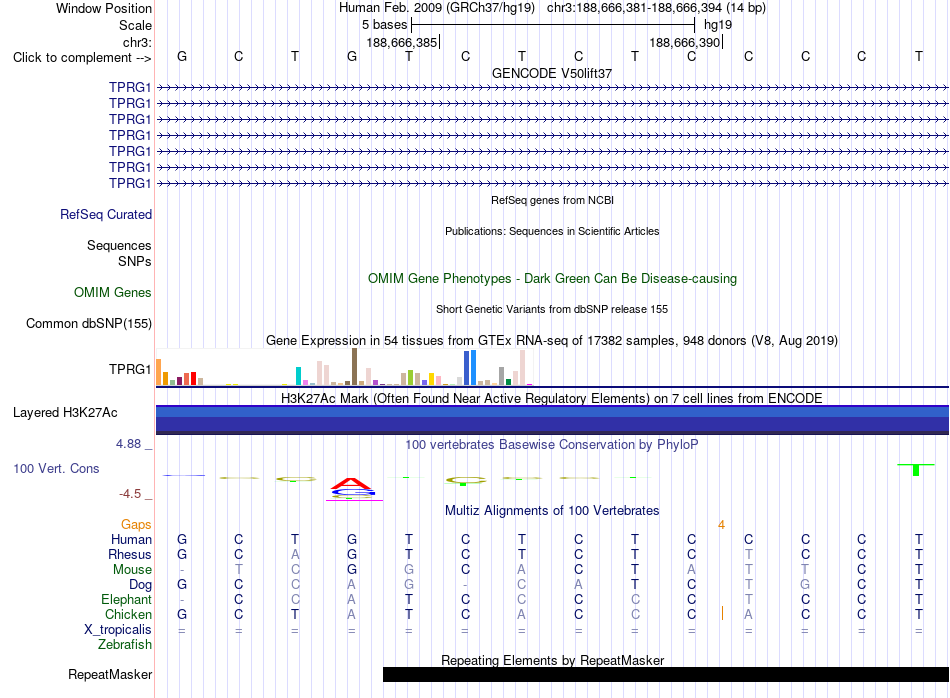Click the Sequences SNPs track label
The image size is (950, 698).
point(119,253)
